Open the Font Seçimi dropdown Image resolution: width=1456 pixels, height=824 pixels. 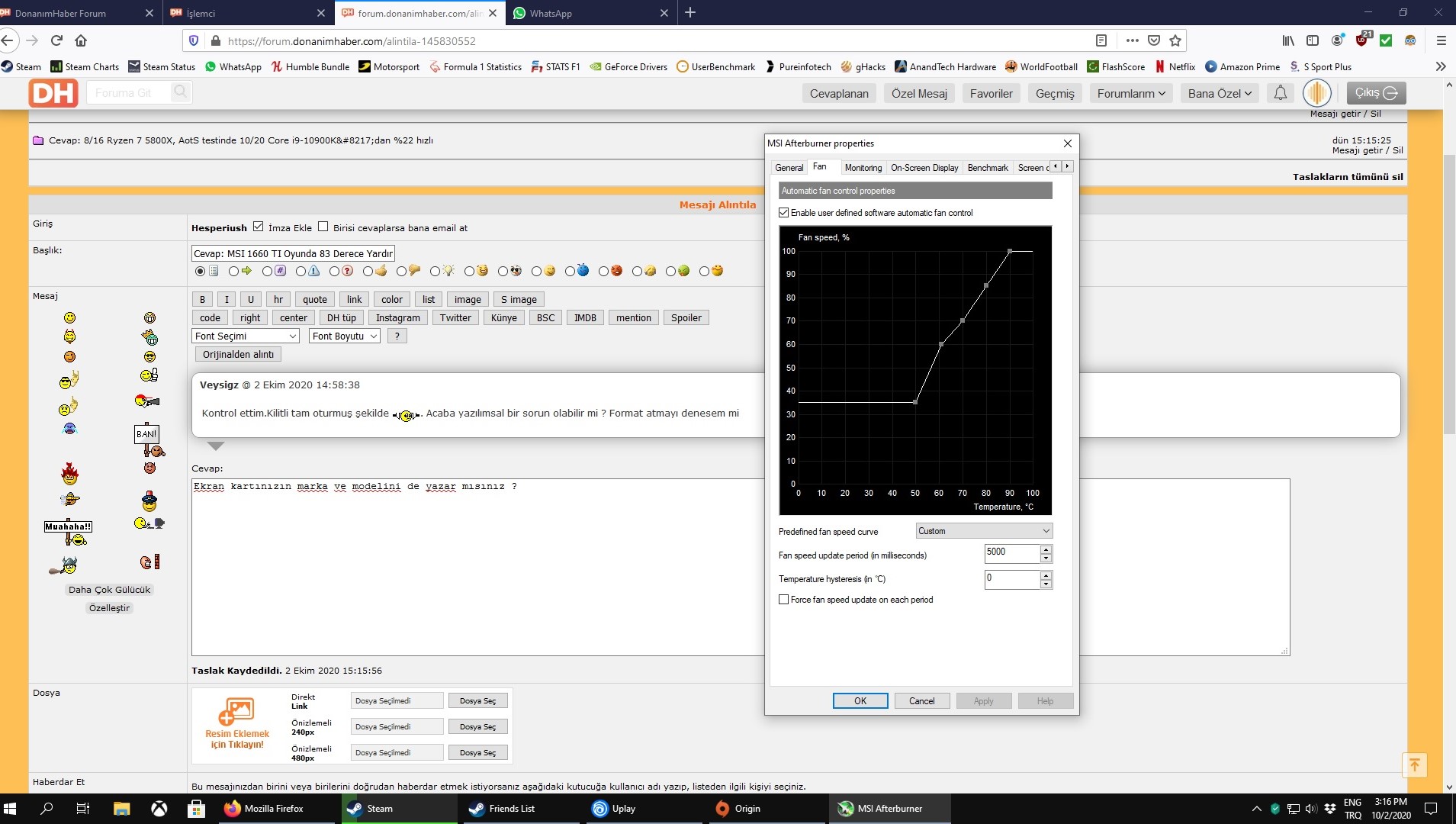pyautogui.click(x=245, y=336)
